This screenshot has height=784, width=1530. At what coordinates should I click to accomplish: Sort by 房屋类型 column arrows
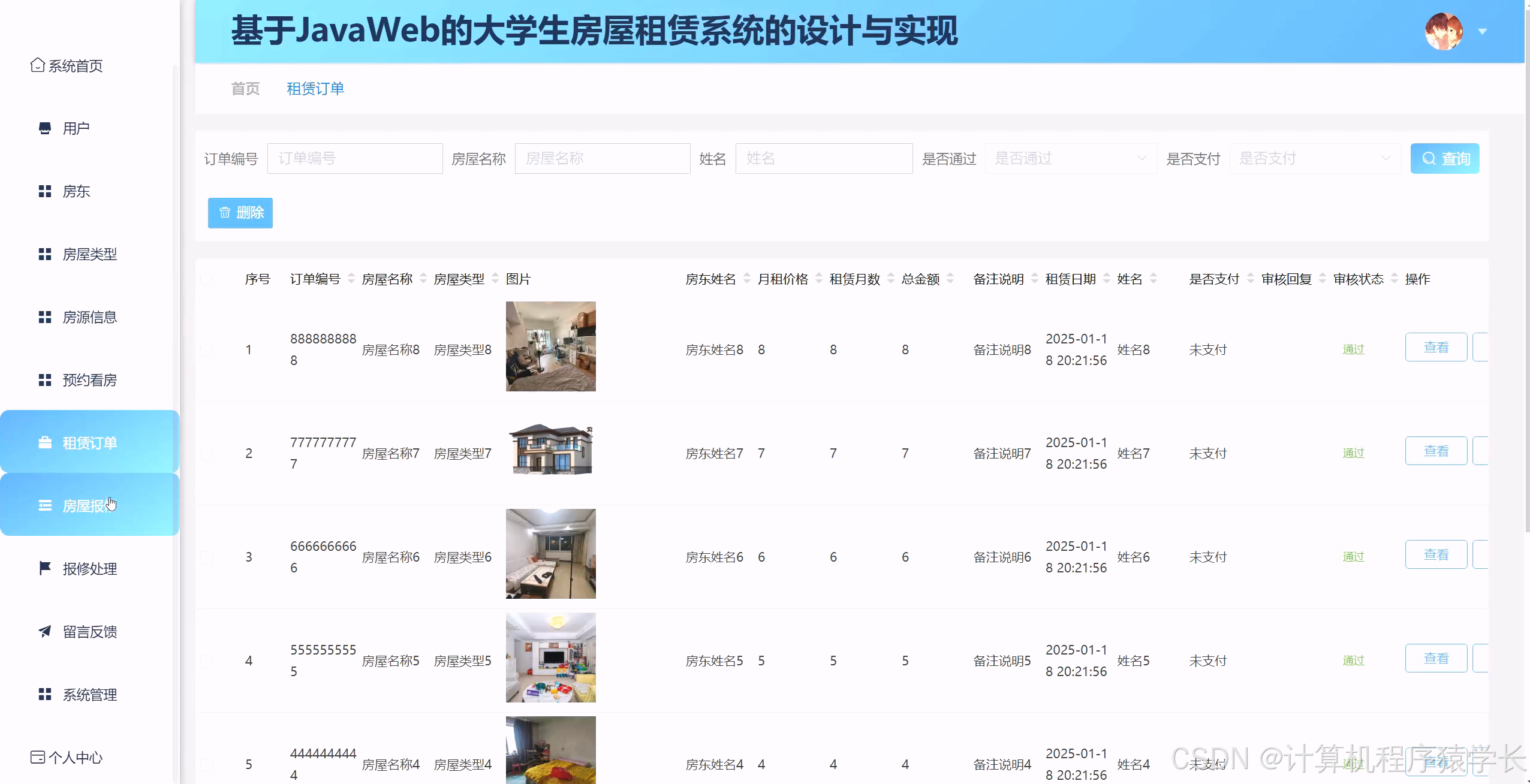[x=495, y=279]
